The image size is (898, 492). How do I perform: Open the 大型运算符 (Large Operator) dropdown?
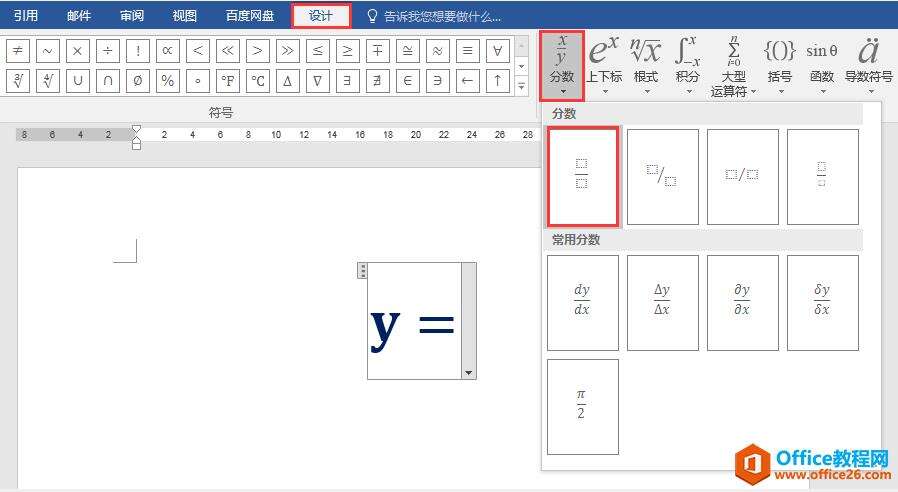point(733,66)
